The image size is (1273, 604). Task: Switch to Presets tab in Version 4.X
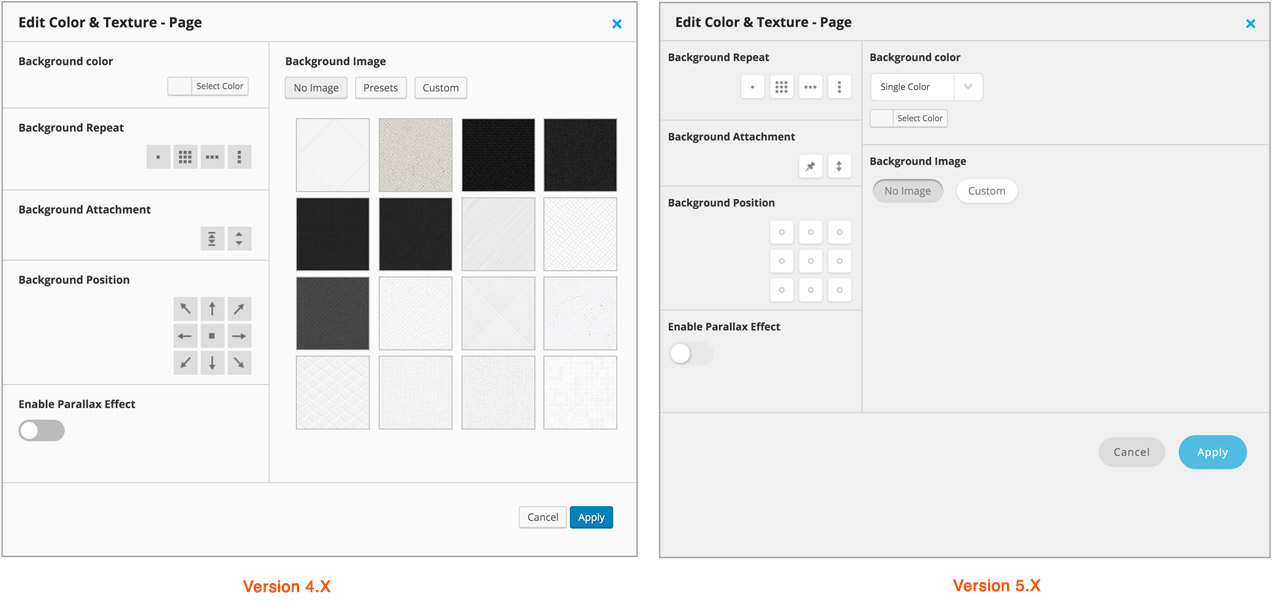pyautogui.click(x=380, y=88)
